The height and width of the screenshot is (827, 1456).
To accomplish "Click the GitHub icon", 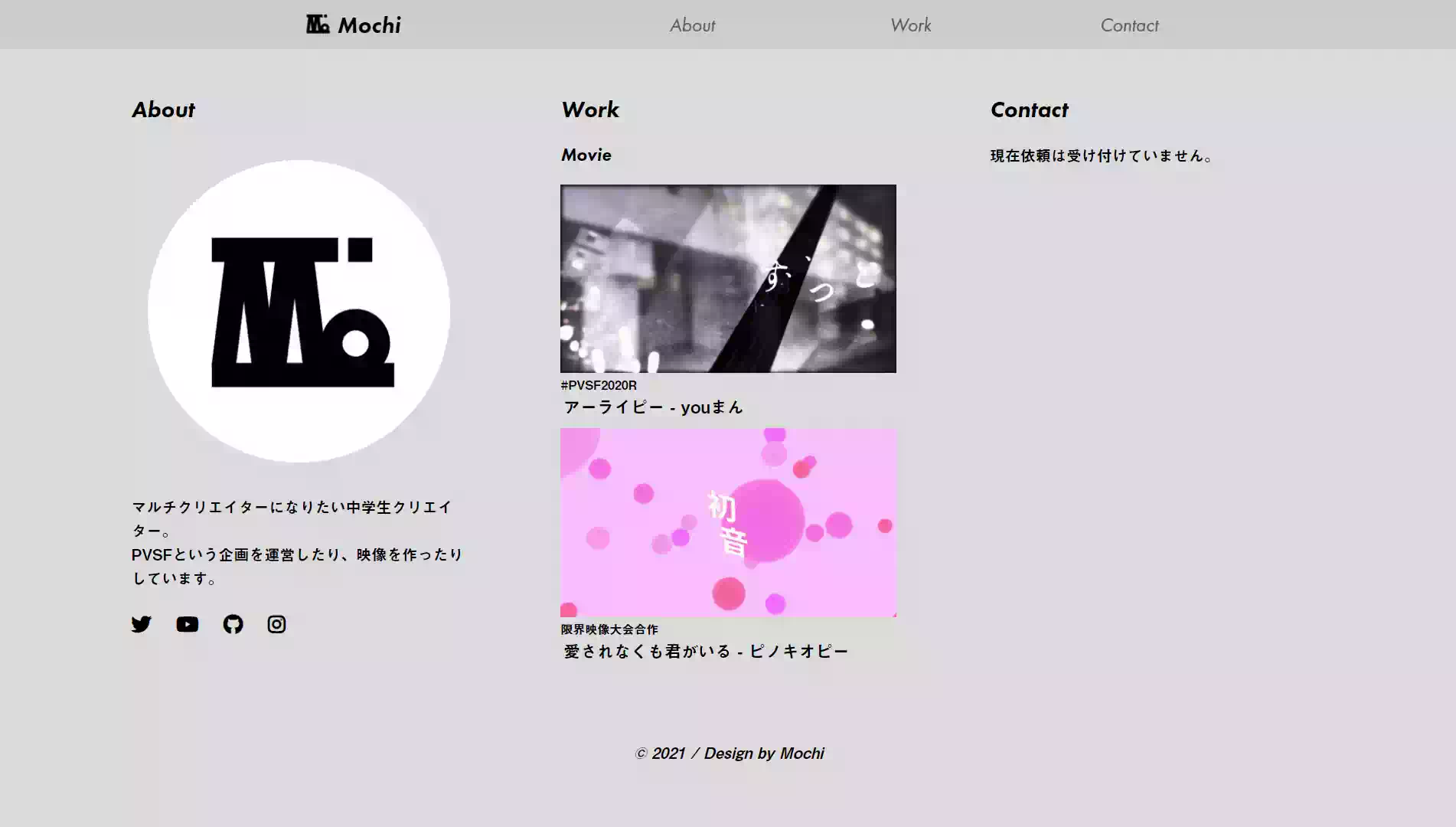I will click(x=233, y=624).
